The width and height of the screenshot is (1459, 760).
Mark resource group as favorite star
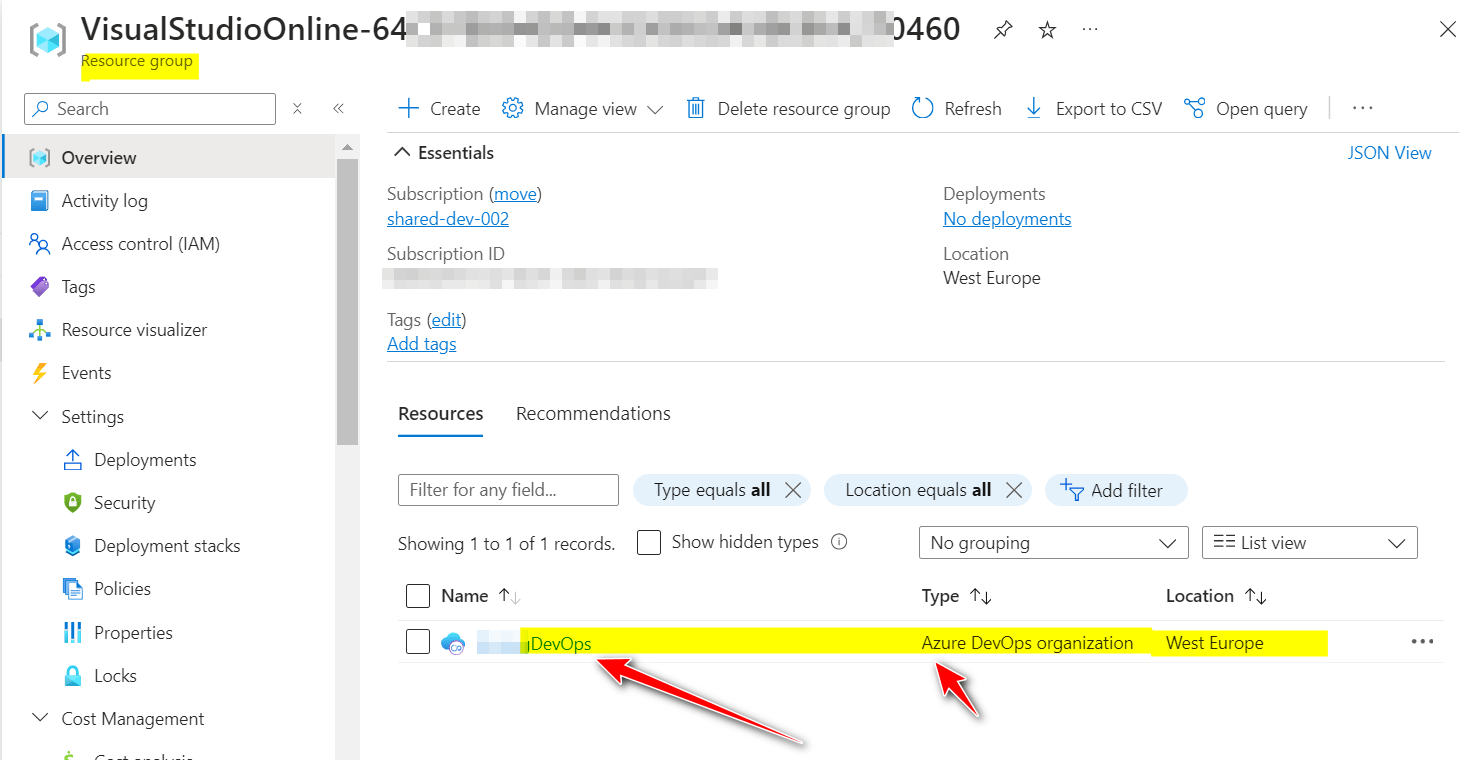pos(1047,30)
